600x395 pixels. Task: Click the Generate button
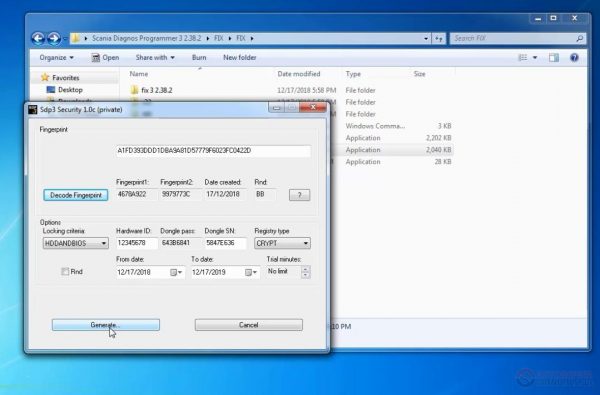pyautogui.click(x=106, y=325)
